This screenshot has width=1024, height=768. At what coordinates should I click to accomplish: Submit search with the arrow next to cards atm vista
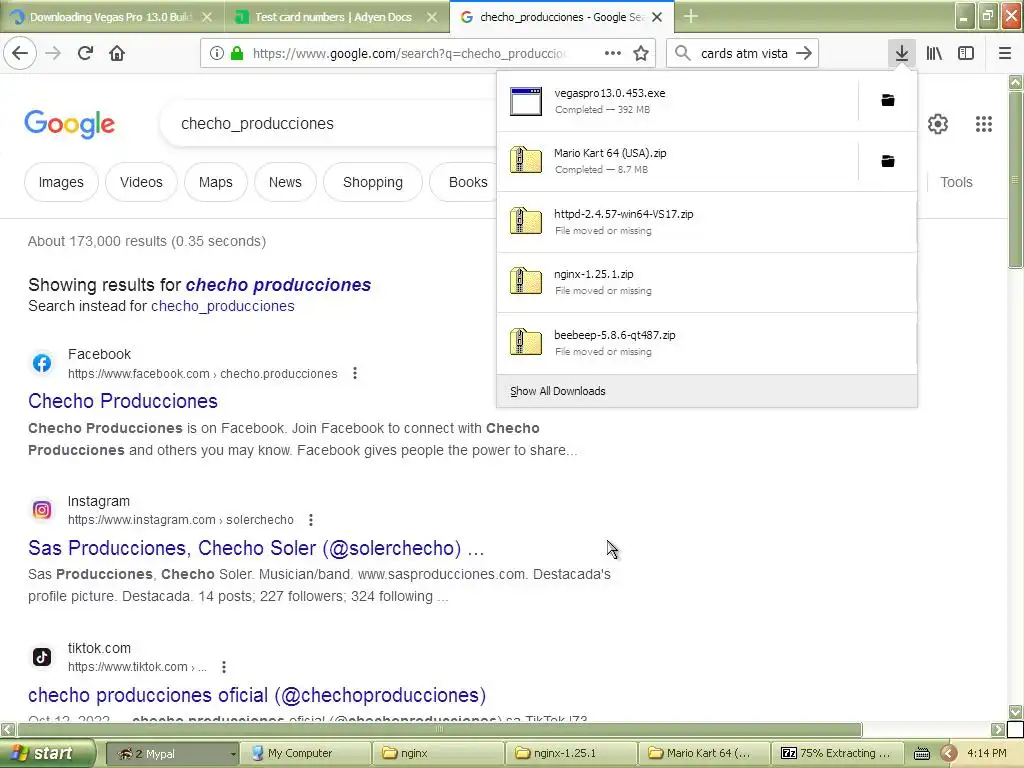pyautogui.click(x=804, y=53)
